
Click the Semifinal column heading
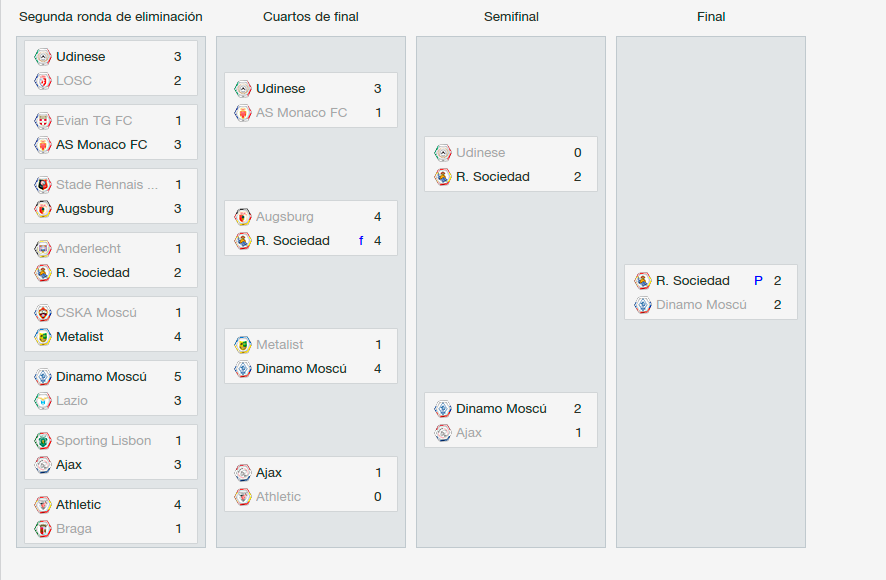tap(511, 17)
